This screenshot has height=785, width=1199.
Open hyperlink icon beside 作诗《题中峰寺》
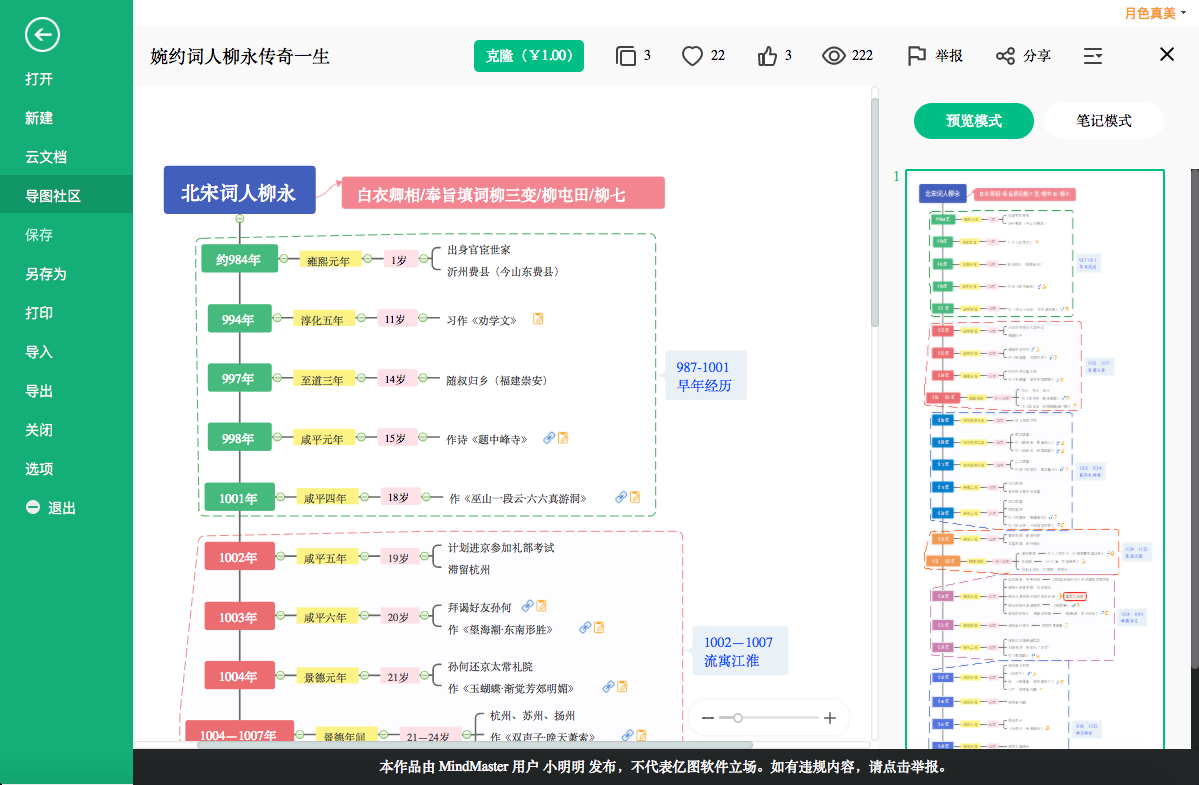coord(549,438)
